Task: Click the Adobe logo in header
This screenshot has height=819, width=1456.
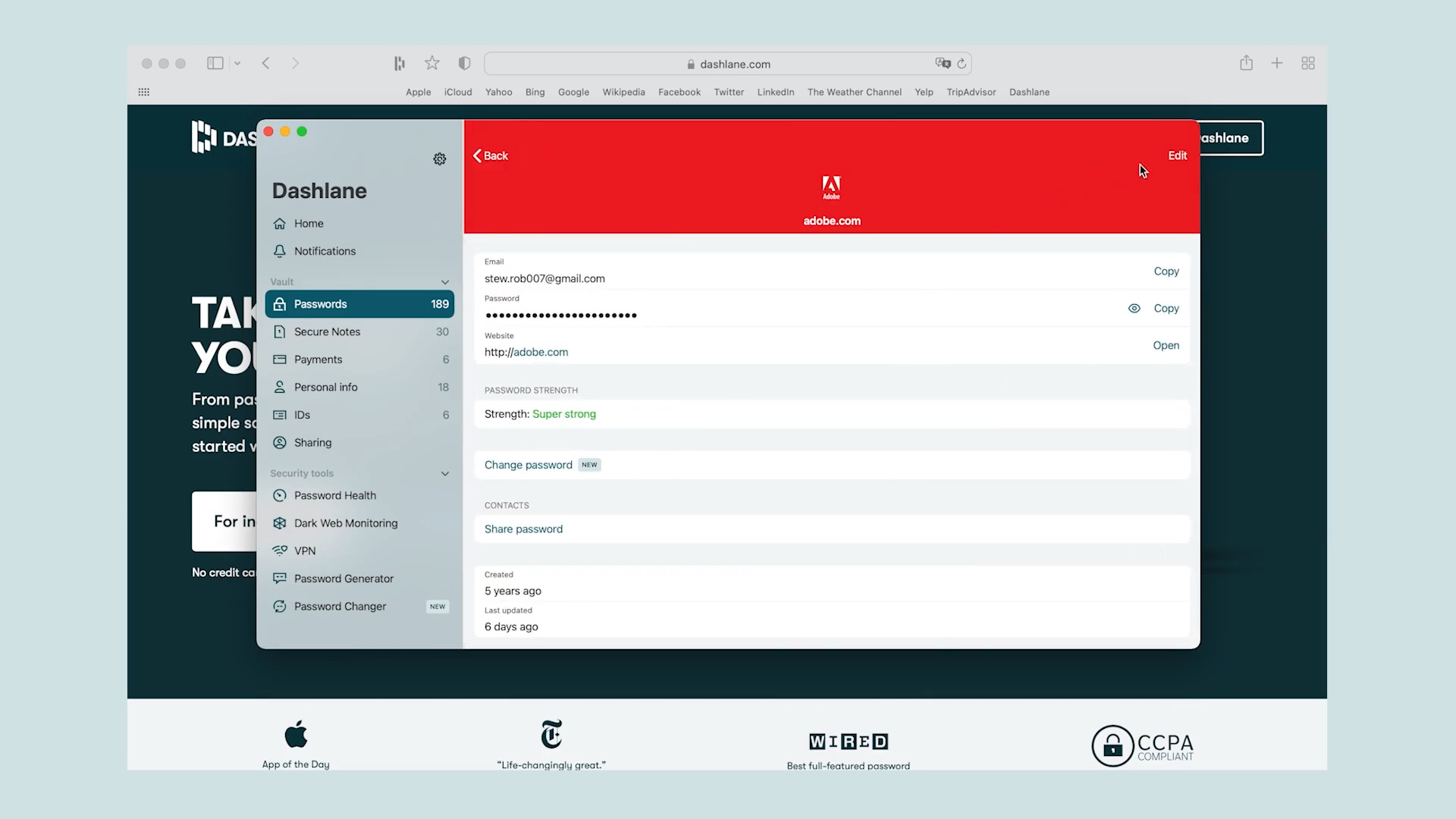Action: 831,187
